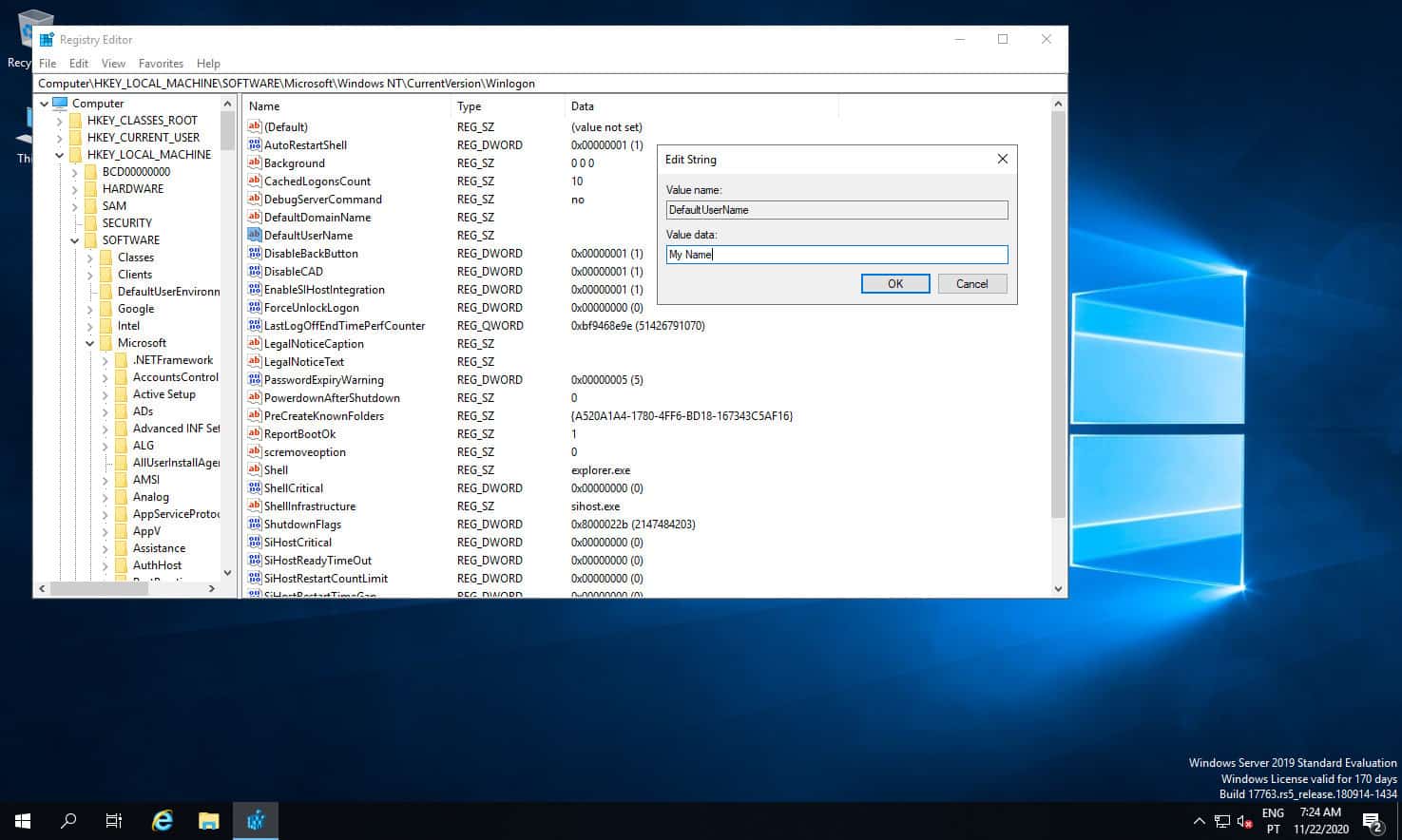Click the Search icon on the taskbar
1402x840 pixels.
(x=67, y=820)
